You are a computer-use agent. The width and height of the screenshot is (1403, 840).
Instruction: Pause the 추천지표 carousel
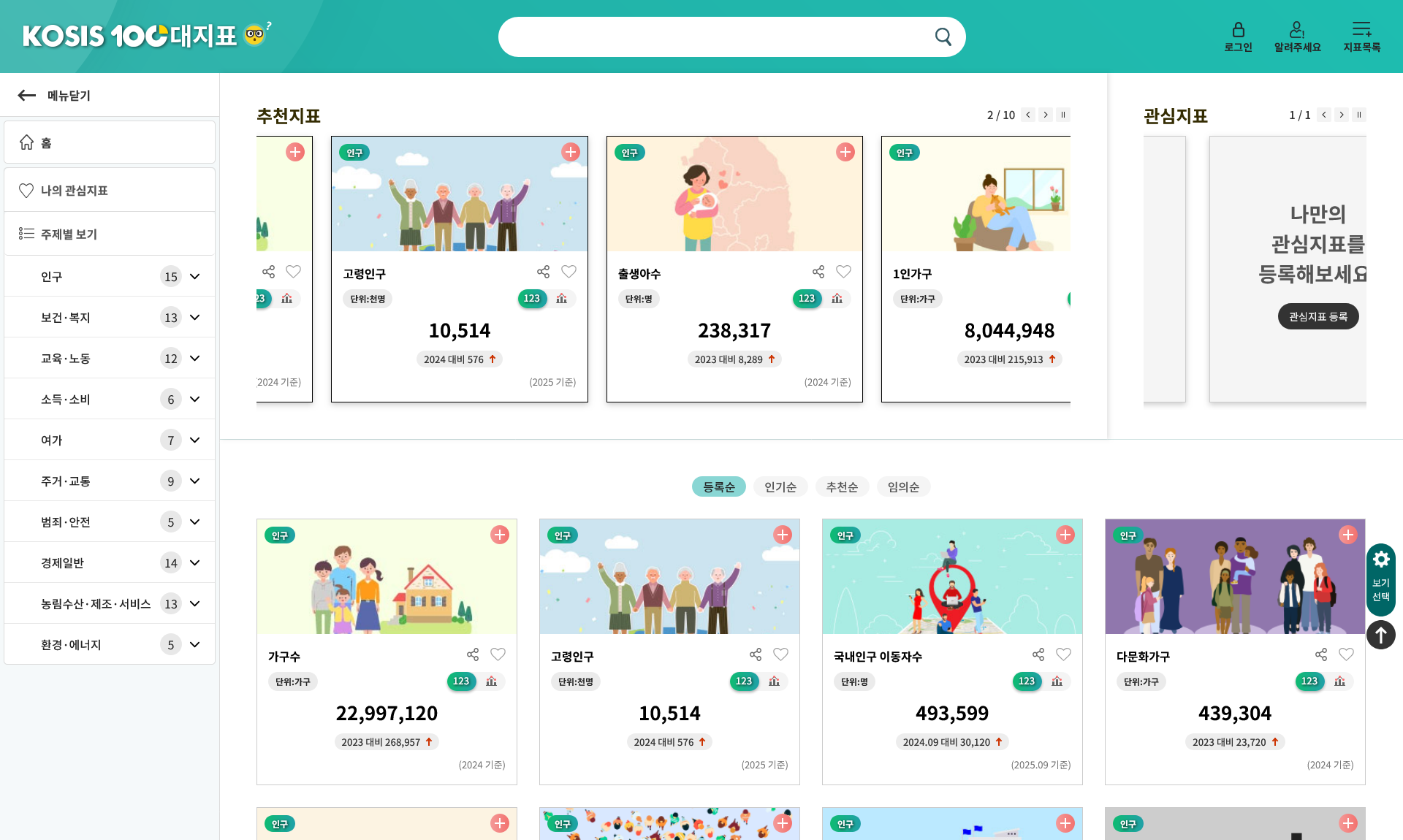1063,115
